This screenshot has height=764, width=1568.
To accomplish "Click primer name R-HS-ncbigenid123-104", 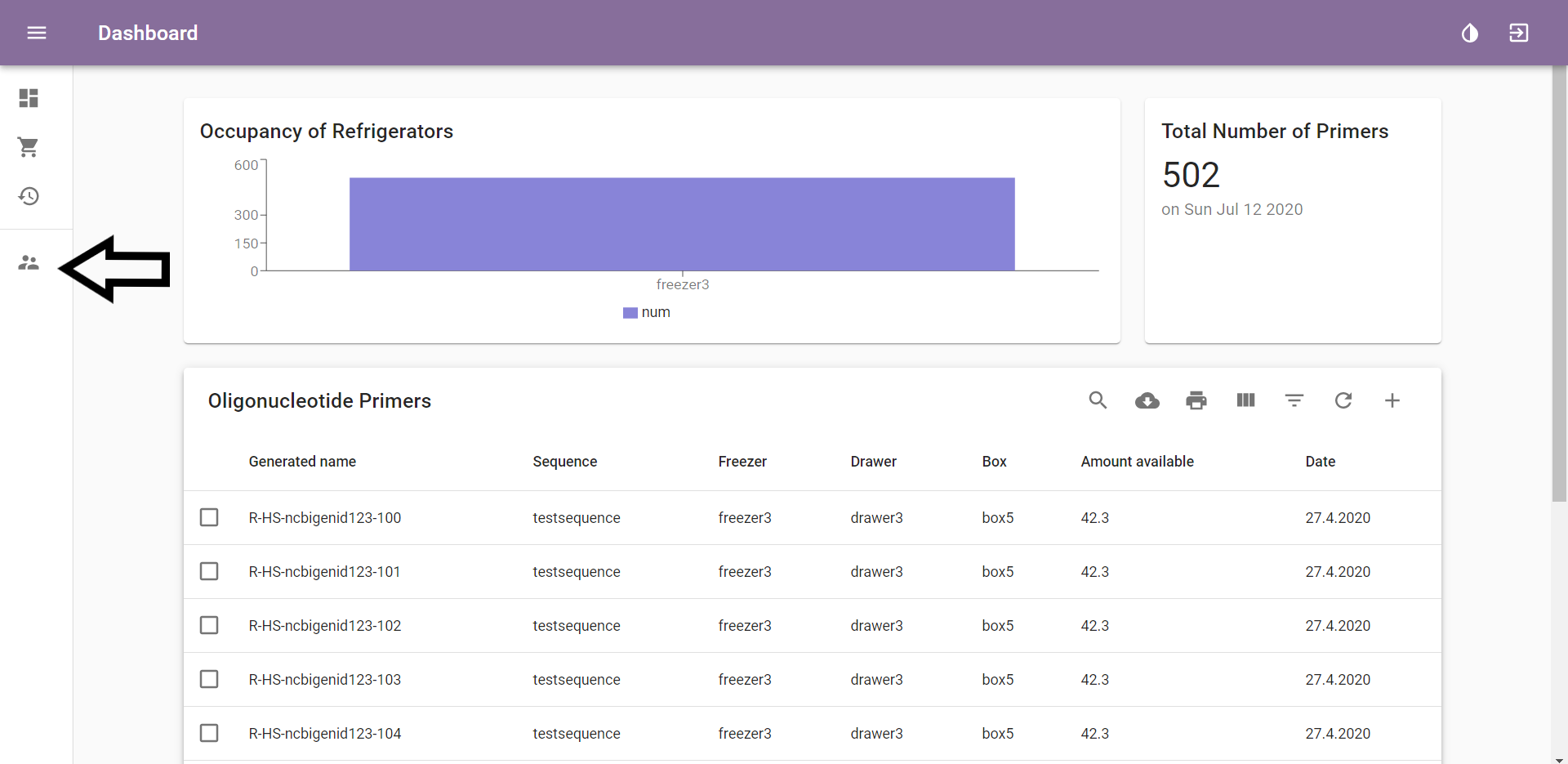I will 325,733.
